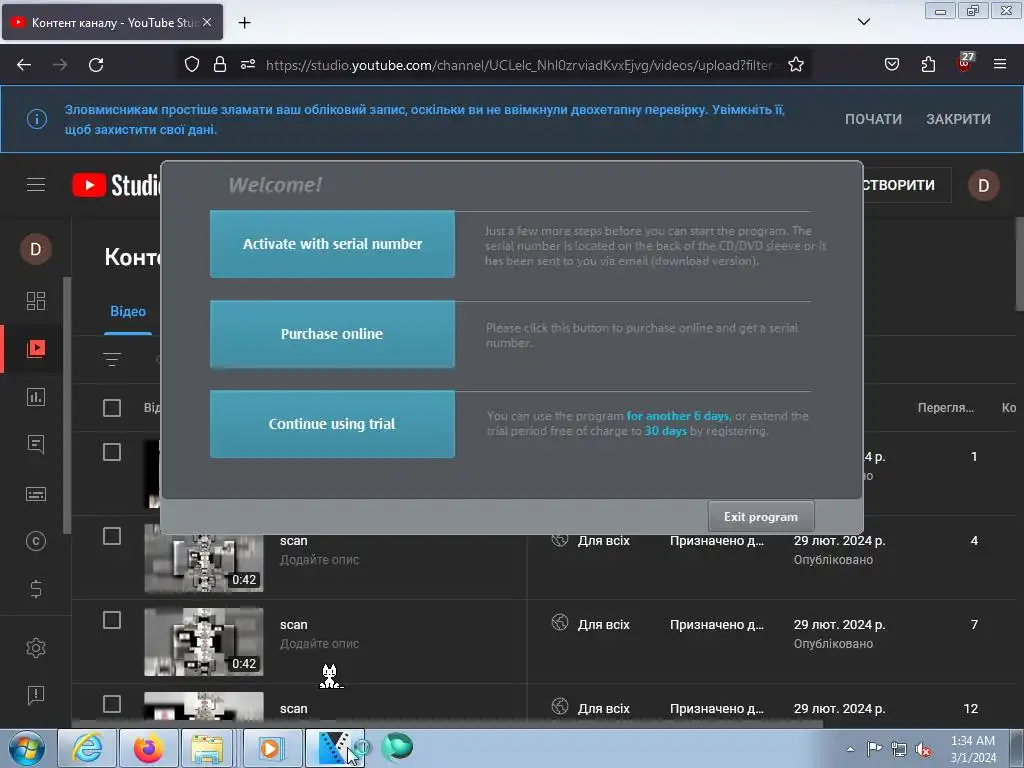Reload the page with refresh icon
This screenshot has width=1024, height=768.
[96, 65]
